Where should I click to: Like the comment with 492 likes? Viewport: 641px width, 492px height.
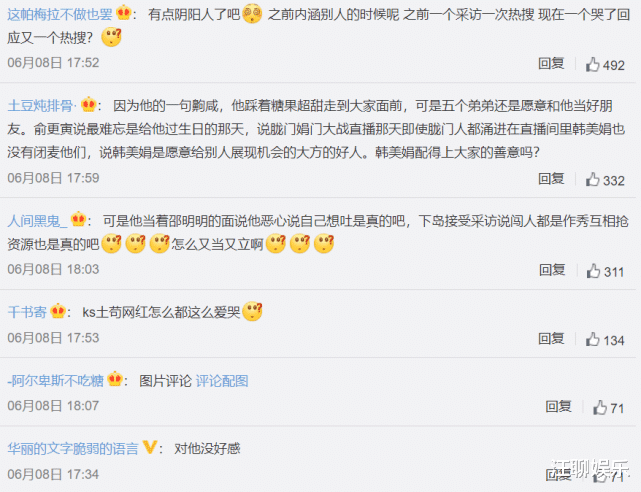tap(592, 65)
